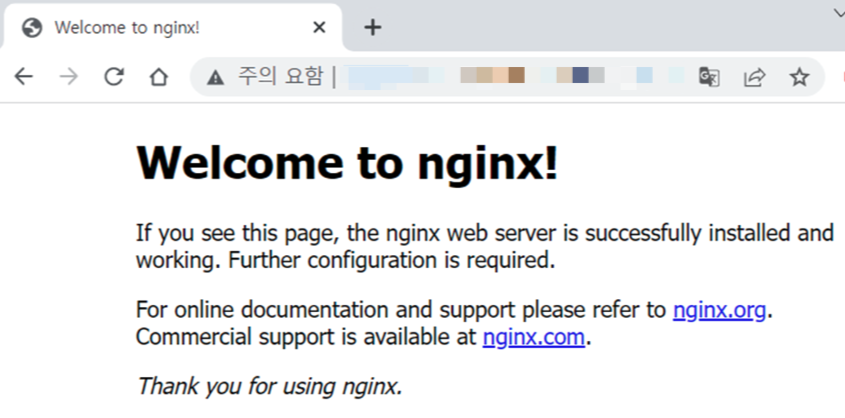Open the browser home page
Image resolution: width=845 pixels, height=418 pixels.
[158, 77]
